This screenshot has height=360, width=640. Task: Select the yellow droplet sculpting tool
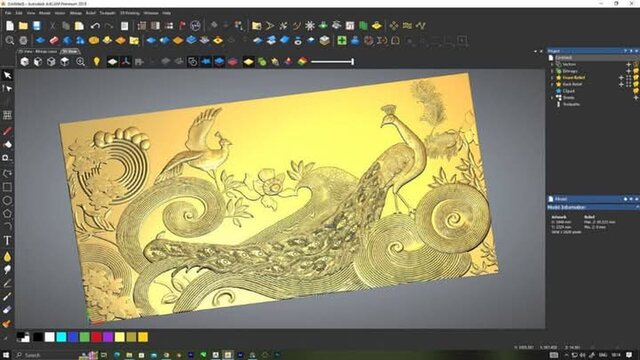click(7, 257)
